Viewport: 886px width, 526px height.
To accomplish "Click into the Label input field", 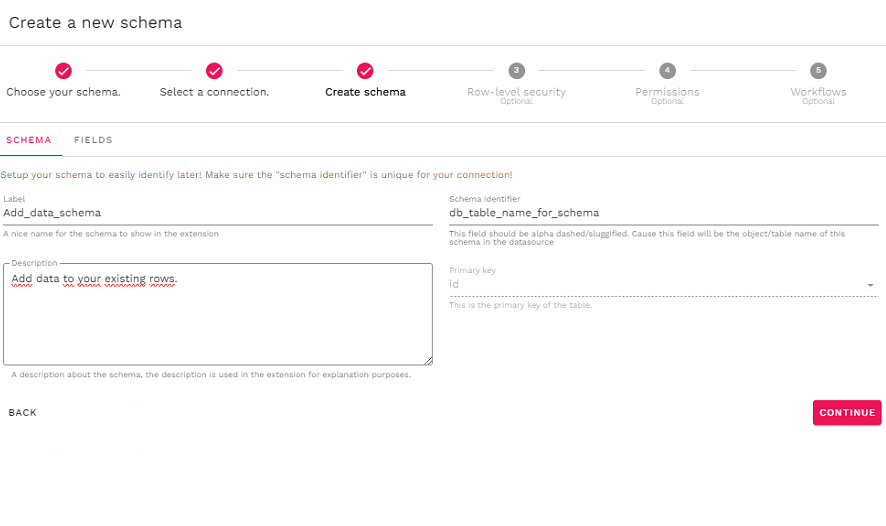I will 217,213.
